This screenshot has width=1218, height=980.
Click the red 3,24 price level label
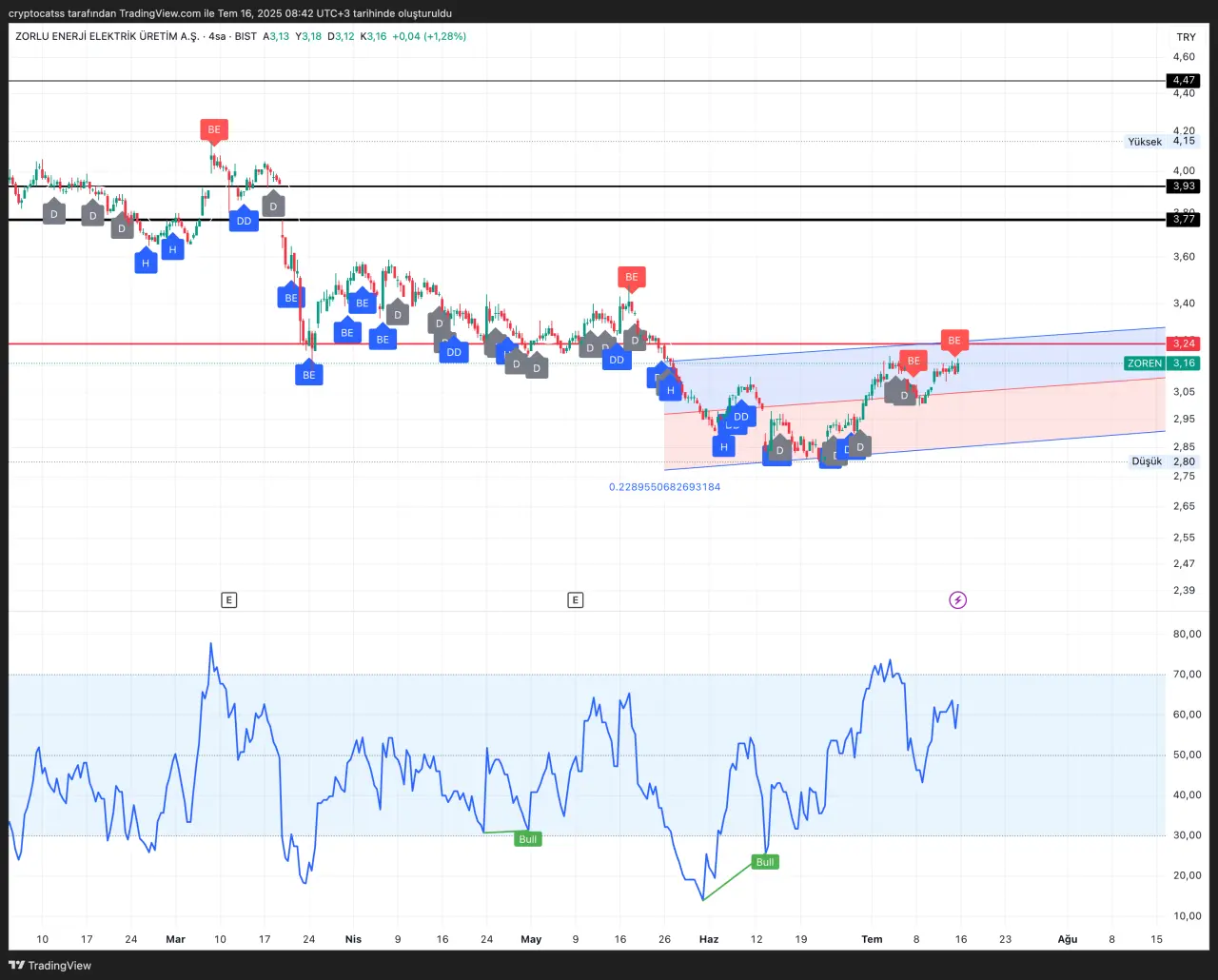pyautogui.click(x=1184, y=343)
